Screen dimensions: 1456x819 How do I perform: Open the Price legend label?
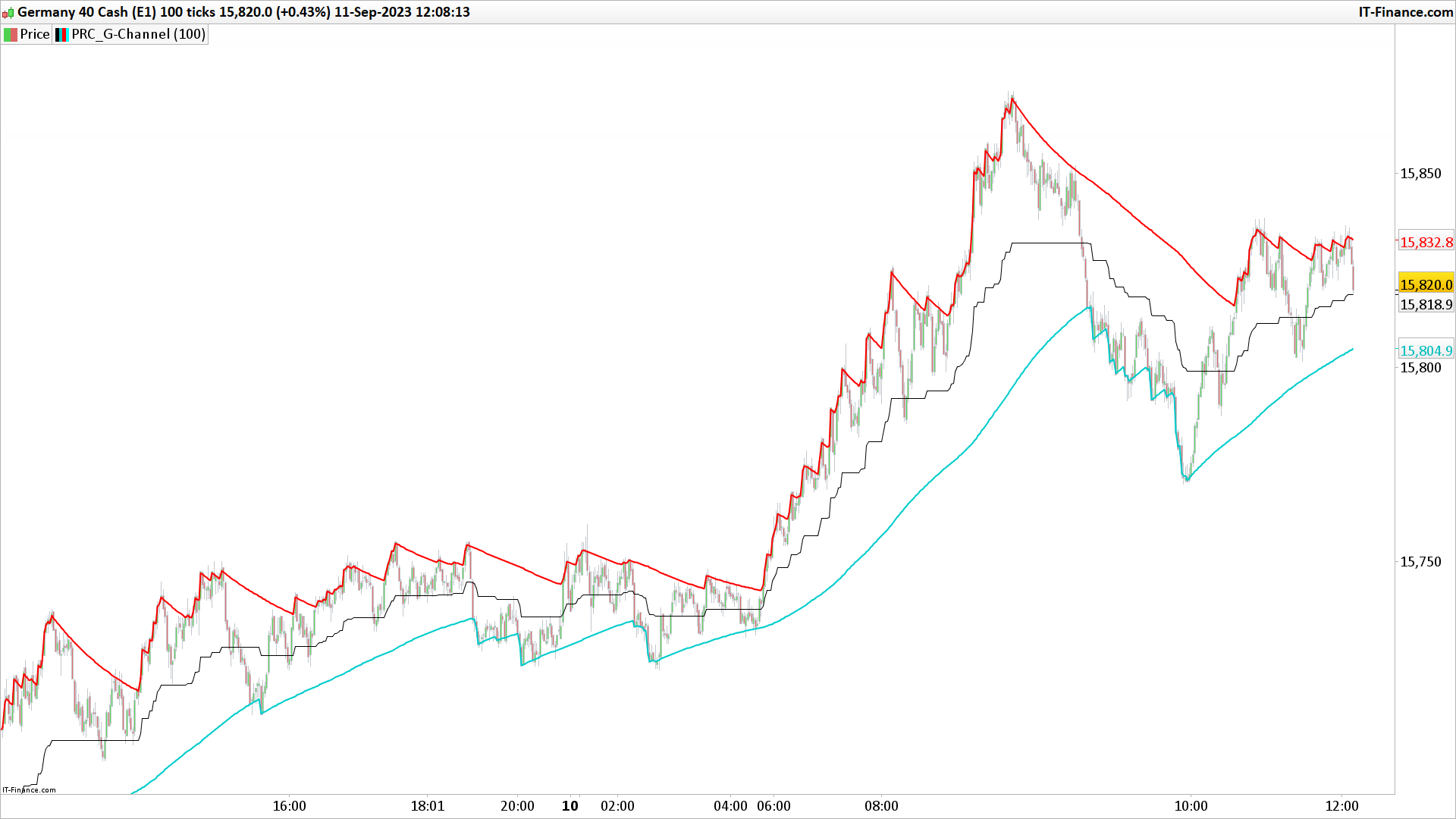pyautogui.click(x=35, y=34)
